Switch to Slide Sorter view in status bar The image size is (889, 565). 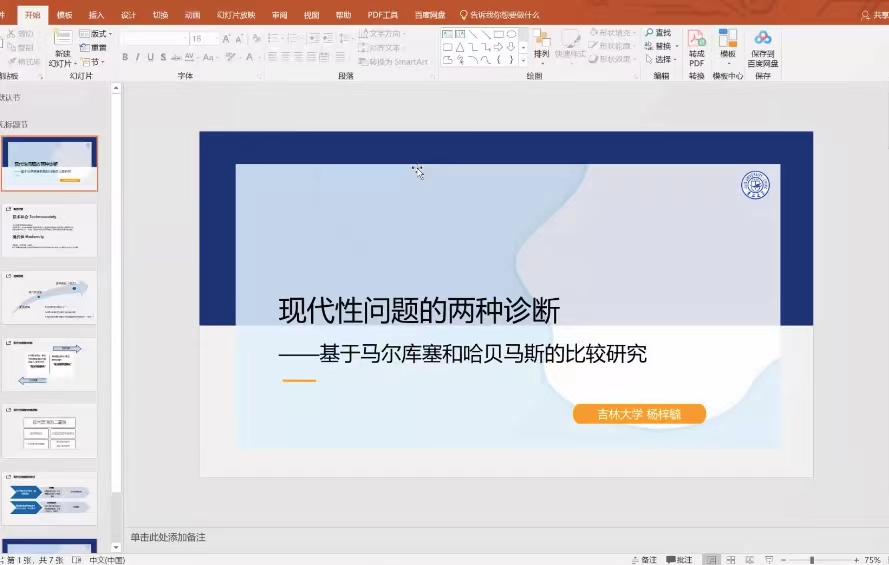click(732, 559)
